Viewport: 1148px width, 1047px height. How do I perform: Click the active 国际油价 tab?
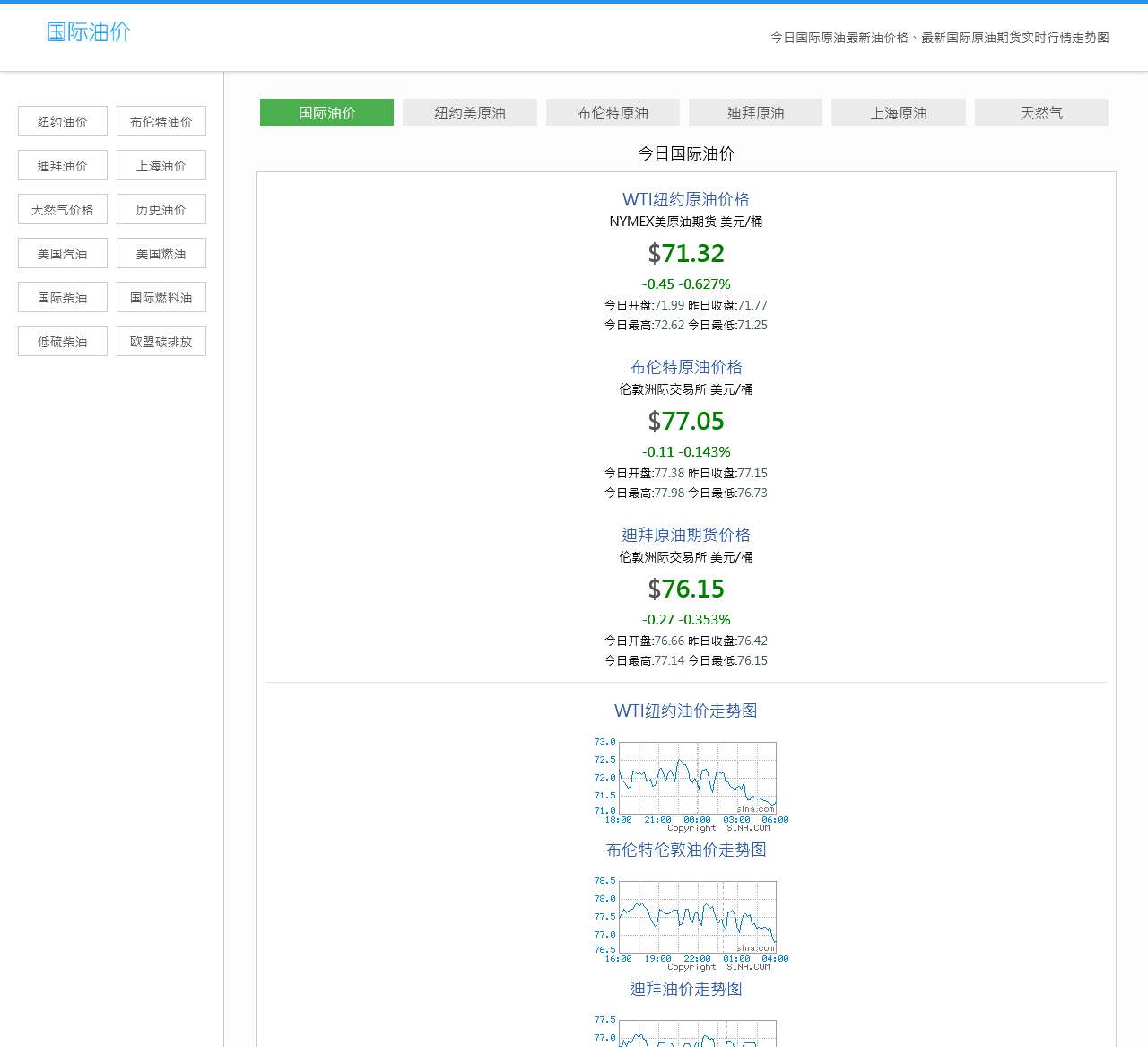click(x=326, y=113)
